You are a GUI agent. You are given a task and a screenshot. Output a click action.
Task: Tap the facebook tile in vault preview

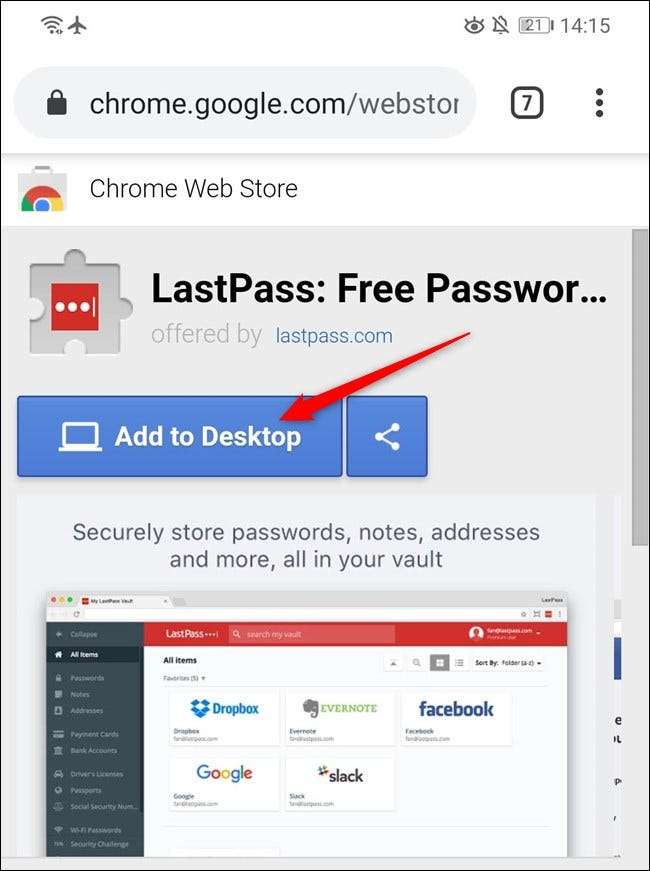point(456,718)
